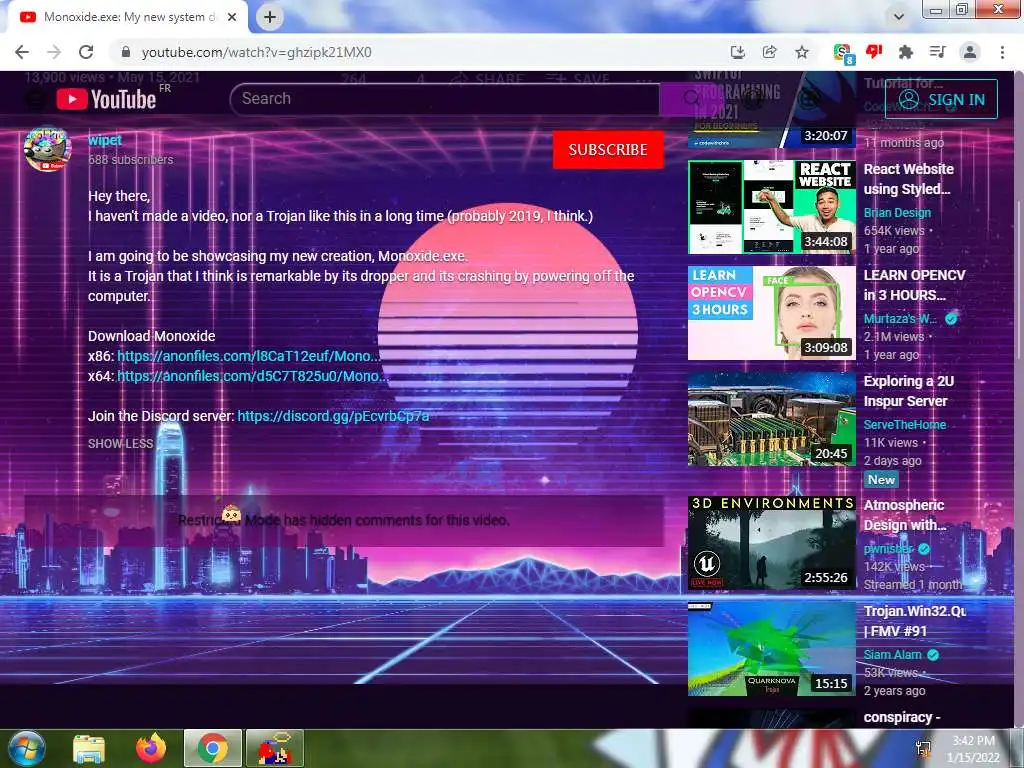The height and width of the screenshot is (768, 1024).
Task: Collapse the description with SHOW LESS
Action: tap(120, 443)
